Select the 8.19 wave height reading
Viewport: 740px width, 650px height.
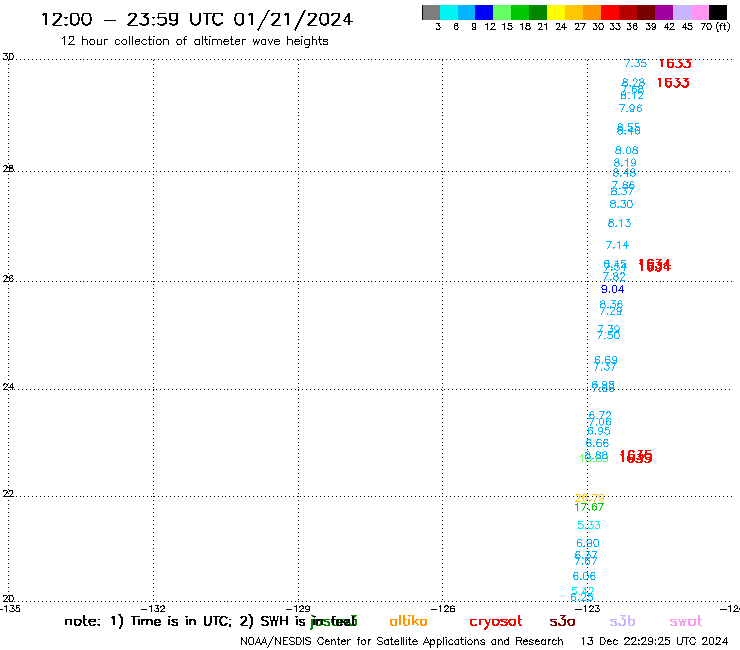tap(625, 163)
